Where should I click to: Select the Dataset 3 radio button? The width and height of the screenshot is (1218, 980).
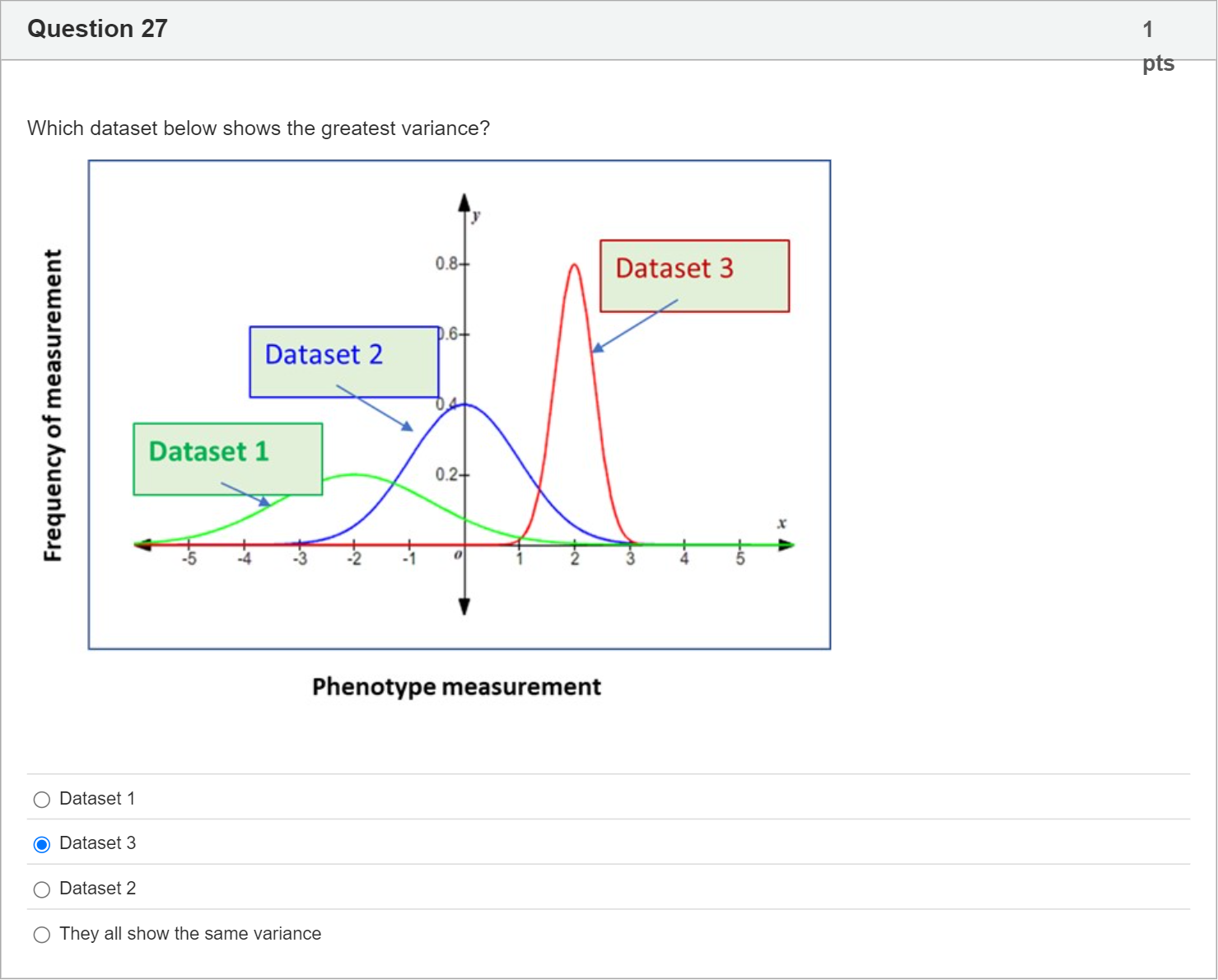42,844
